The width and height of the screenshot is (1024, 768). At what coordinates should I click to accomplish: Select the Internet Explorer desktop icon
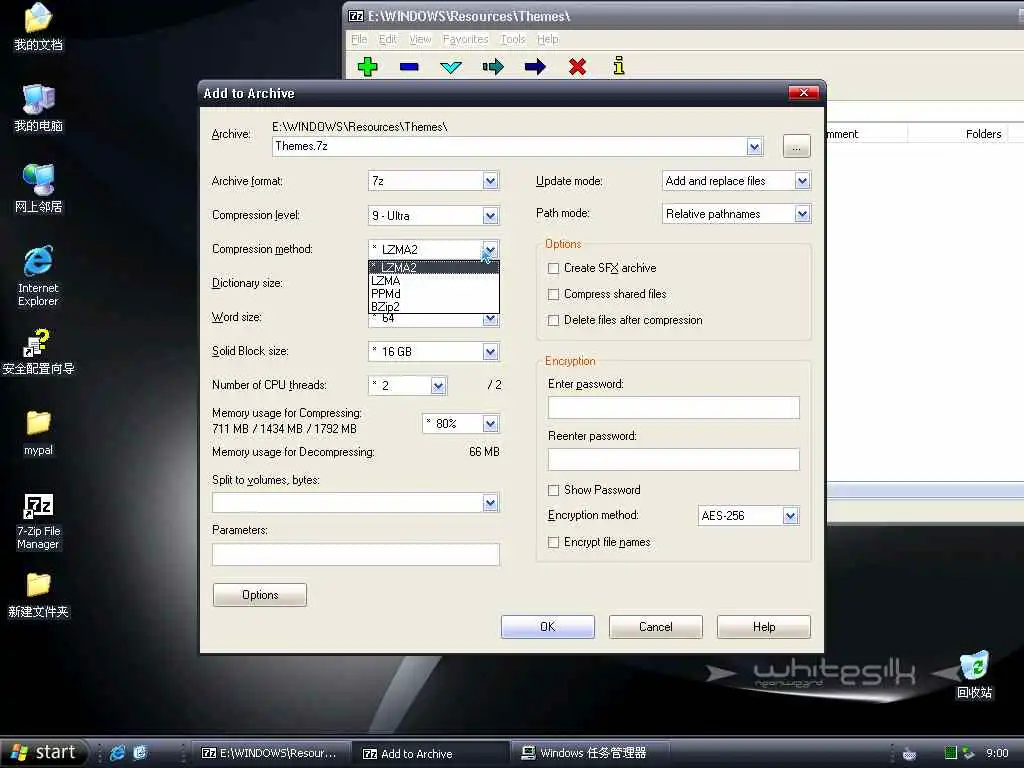[x=38, y=276]
